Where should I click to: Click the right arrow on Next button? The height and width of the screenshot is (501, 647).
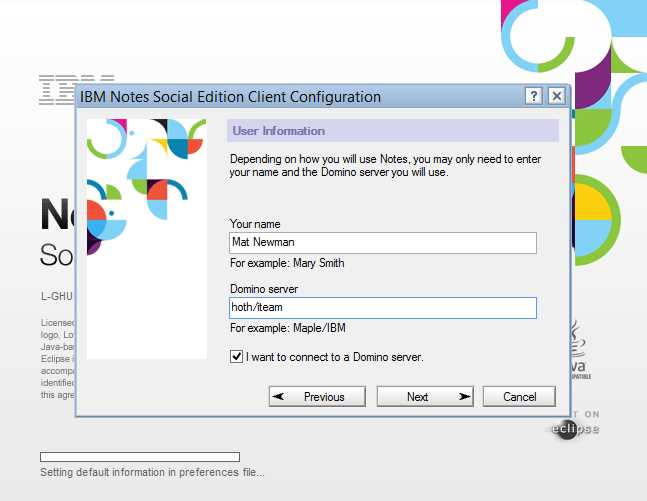(463, 397)
